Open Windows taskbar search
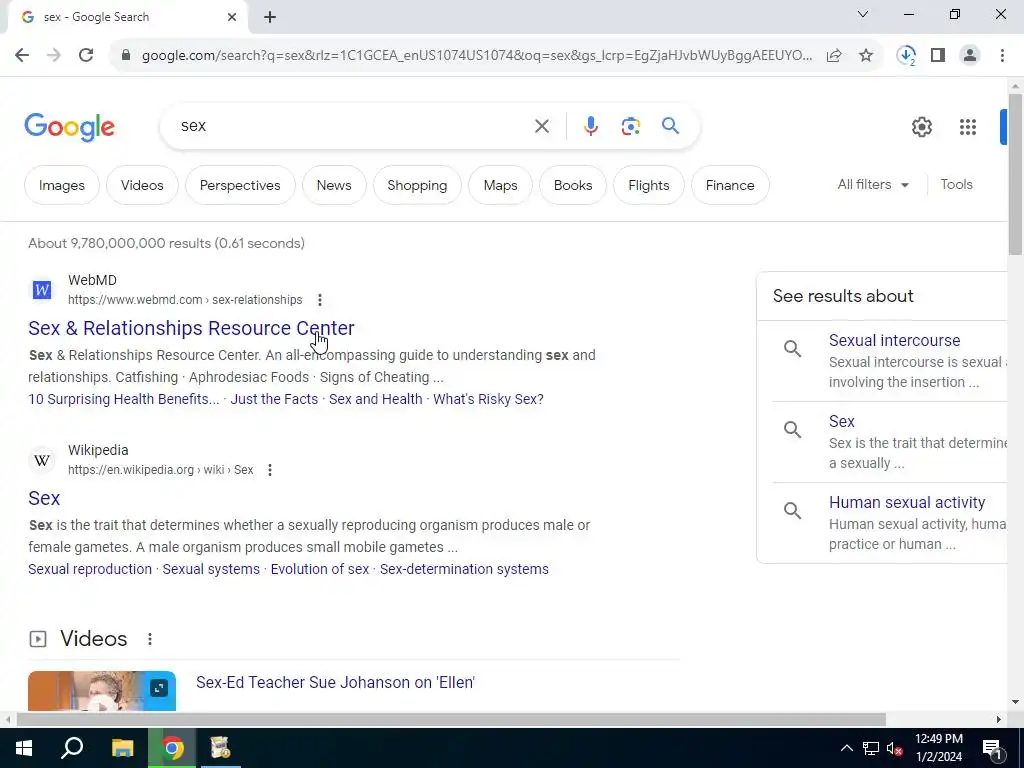The image size is (1024, 768). [72, 748]
